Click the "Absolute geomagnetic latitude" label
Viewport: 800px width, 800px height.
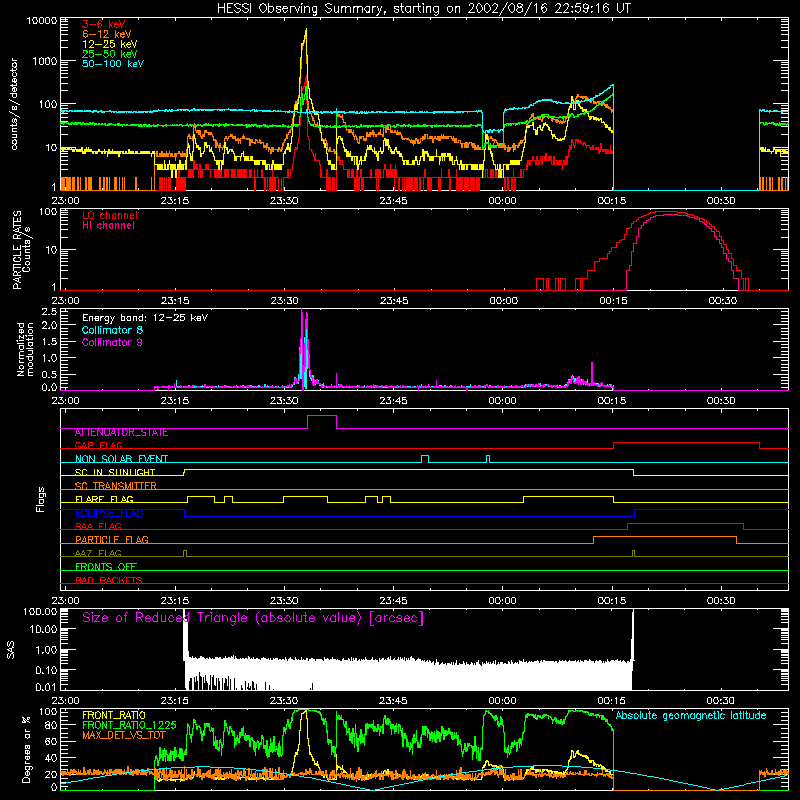pyautogui.click(x=691, y=715)
